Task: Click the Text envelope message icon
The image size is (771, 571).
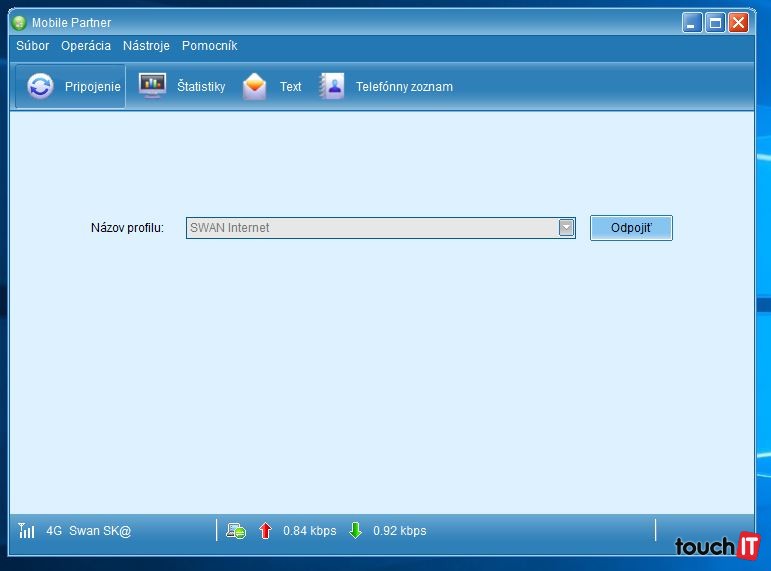Action: click(255, 87)
